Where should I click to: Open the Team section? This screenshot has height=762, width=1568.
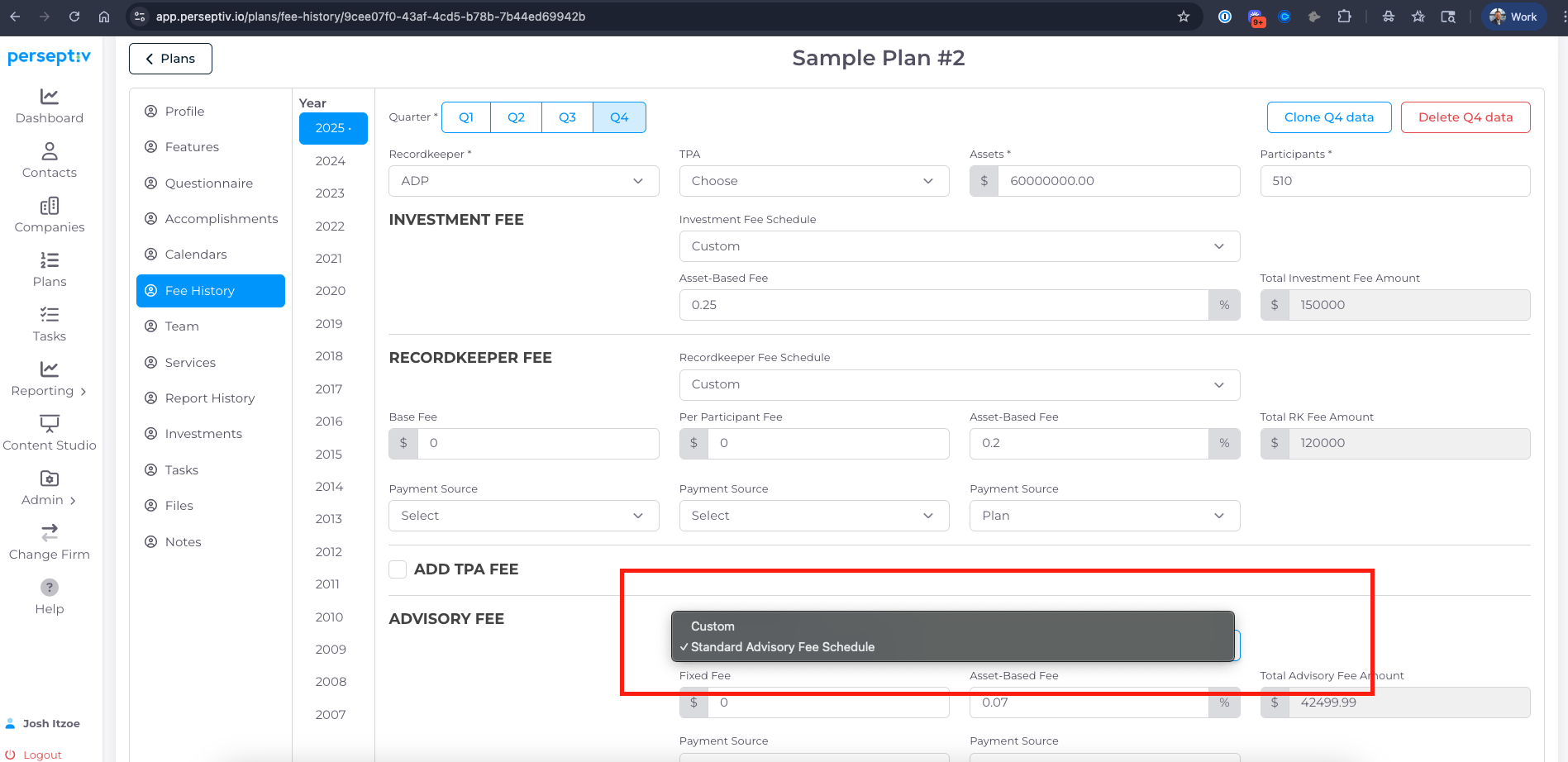click(x=211, y=326)
